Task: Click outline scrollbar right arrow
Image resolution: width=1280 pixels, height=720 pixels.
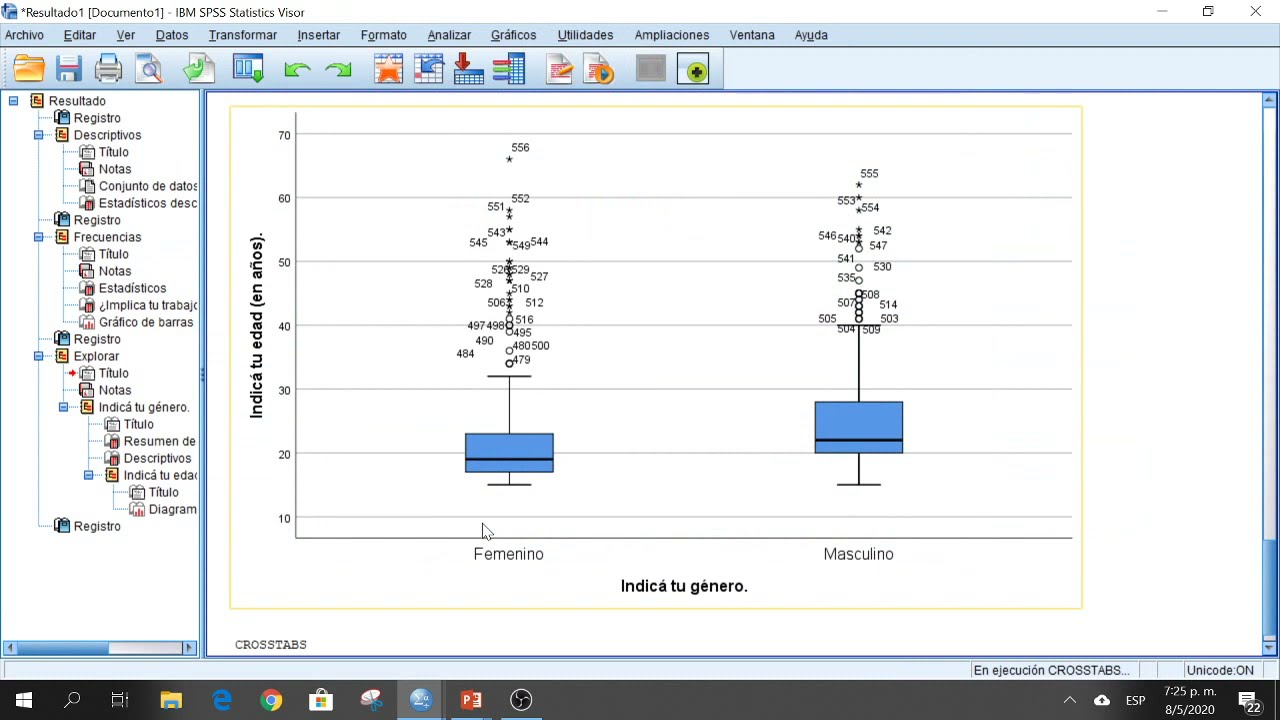Action: (x=189, y=648)
